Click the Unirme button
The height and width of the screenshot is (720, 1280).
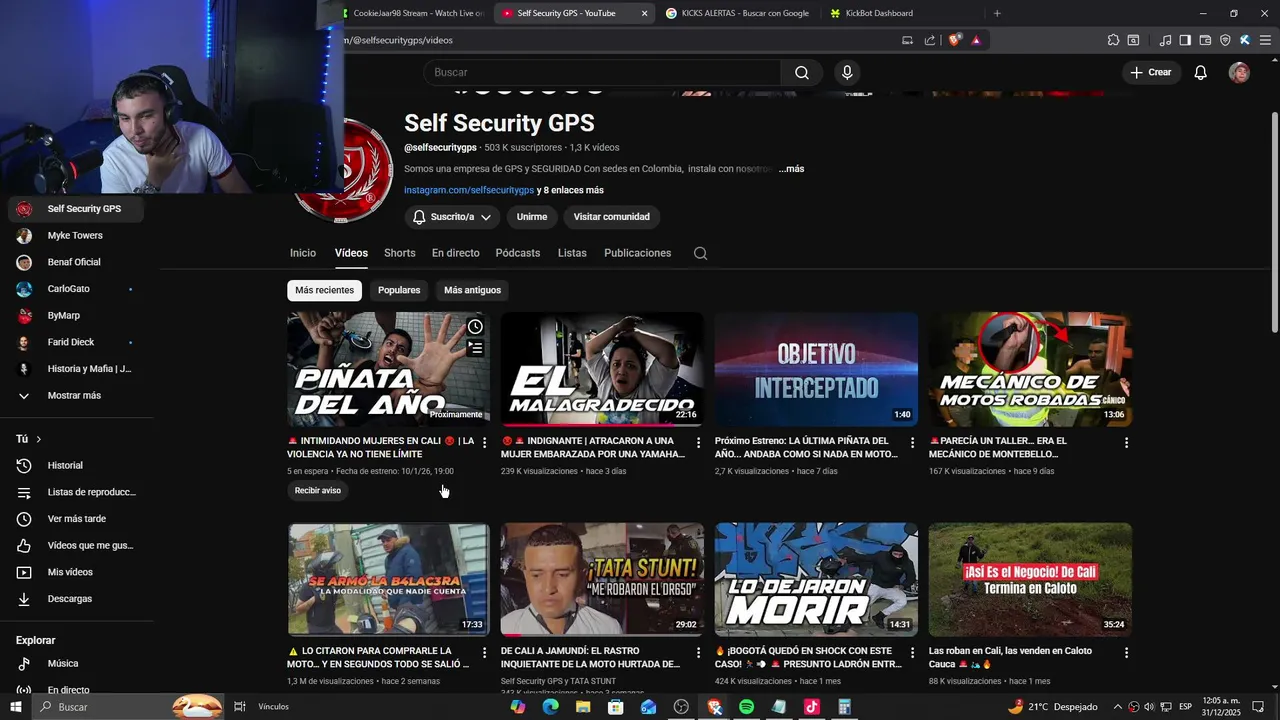point(532,217)
